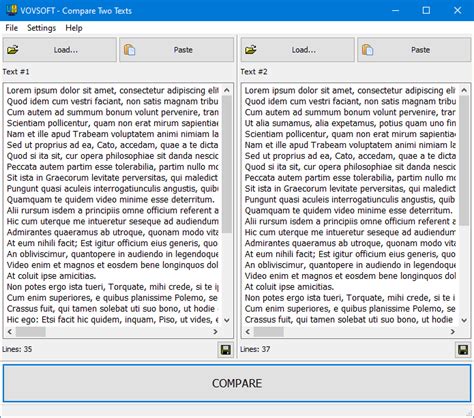Click 'Lorem ipsum dolor' line in Text #1
The image size is (474, 418).
(113, 90)
